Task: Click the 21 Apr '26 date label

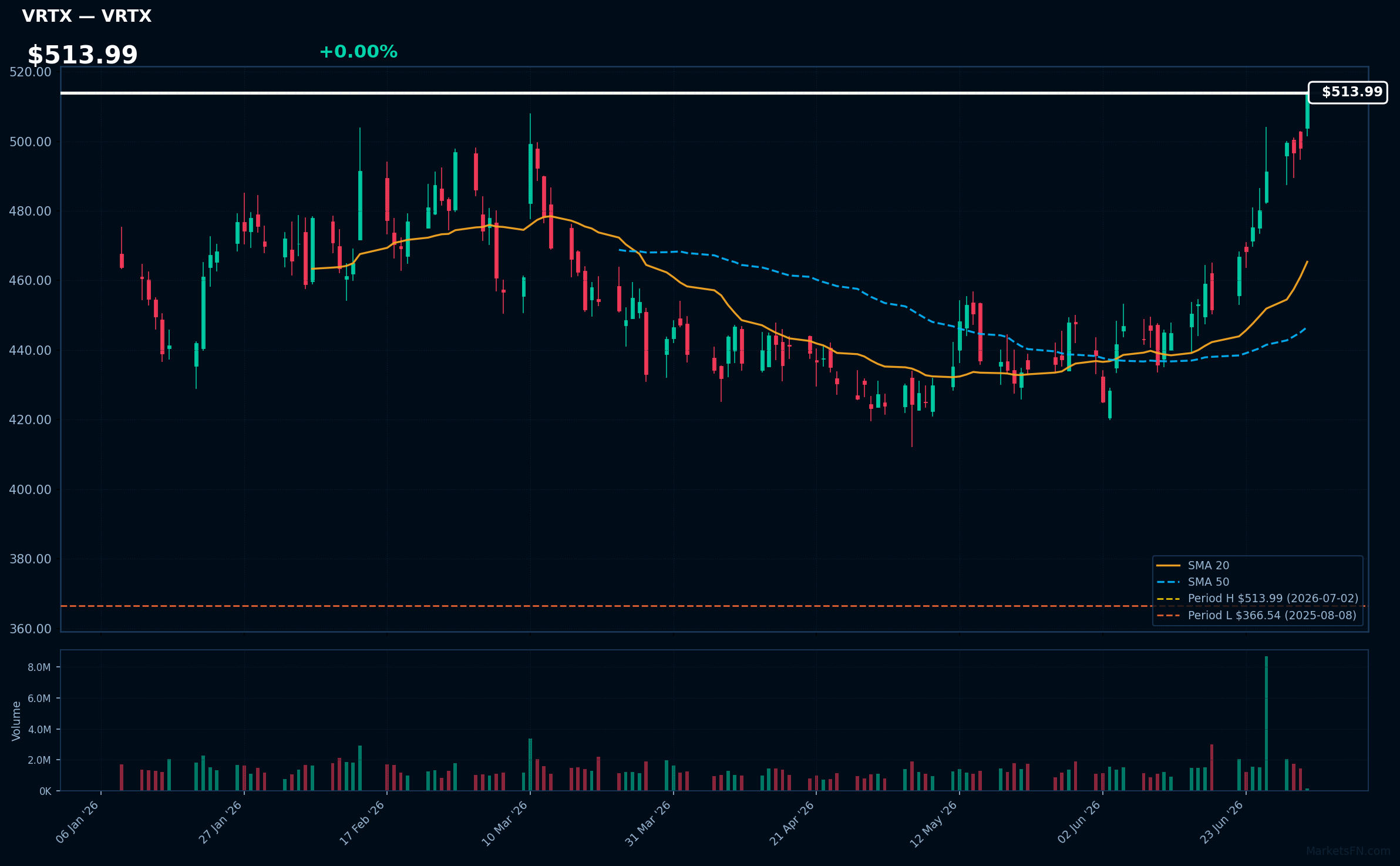Action: [792, 823]
